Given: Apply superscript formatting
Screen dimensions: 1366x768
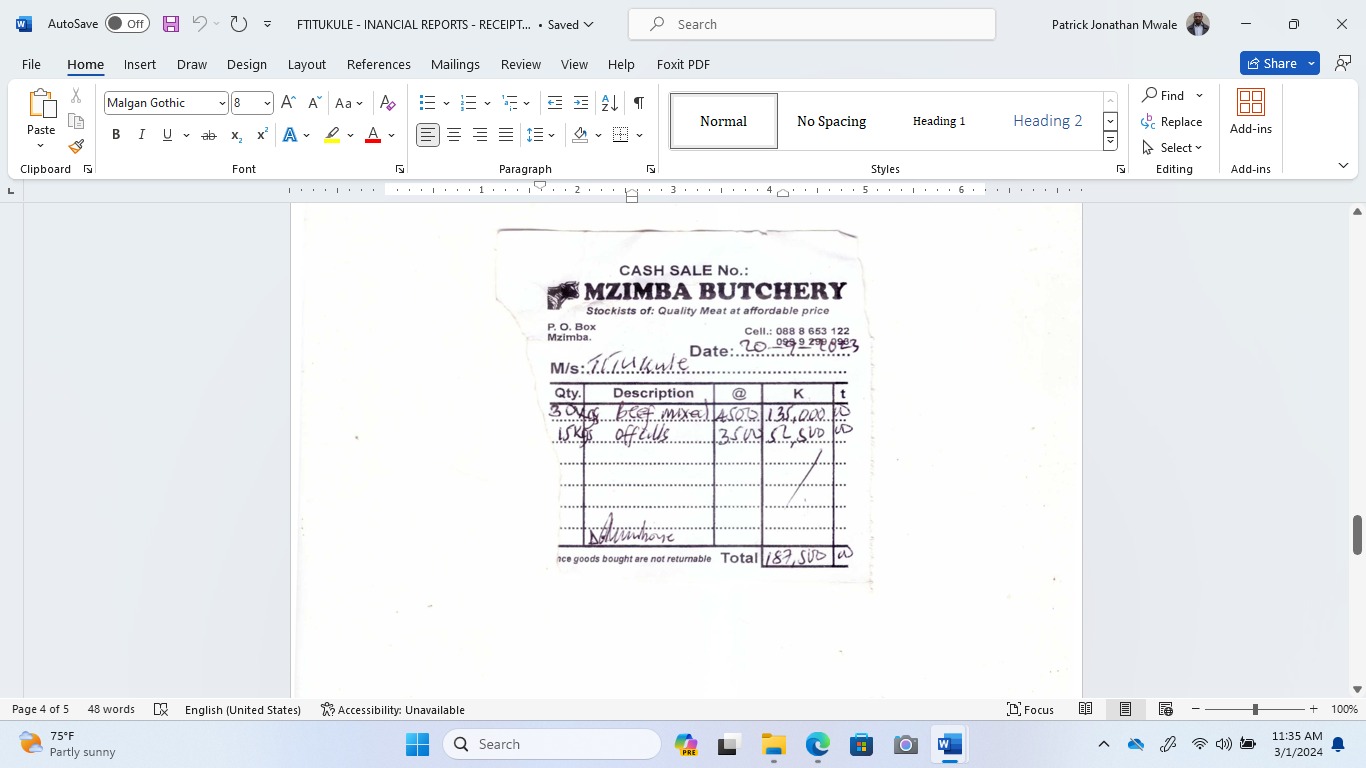Looking at the screenshot, I should 262,135.
